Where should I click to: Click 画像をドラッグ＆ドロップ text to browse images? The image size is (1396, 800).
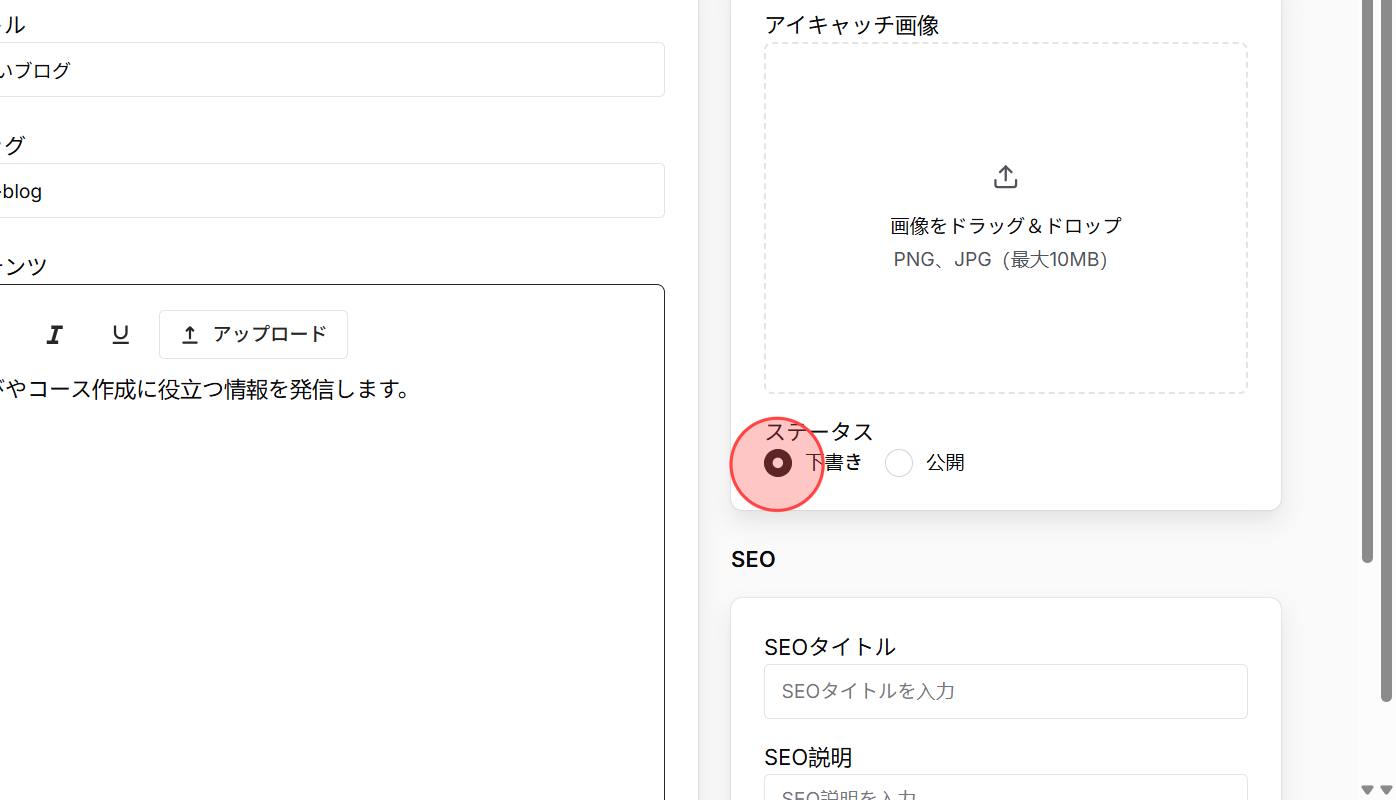1005,226
